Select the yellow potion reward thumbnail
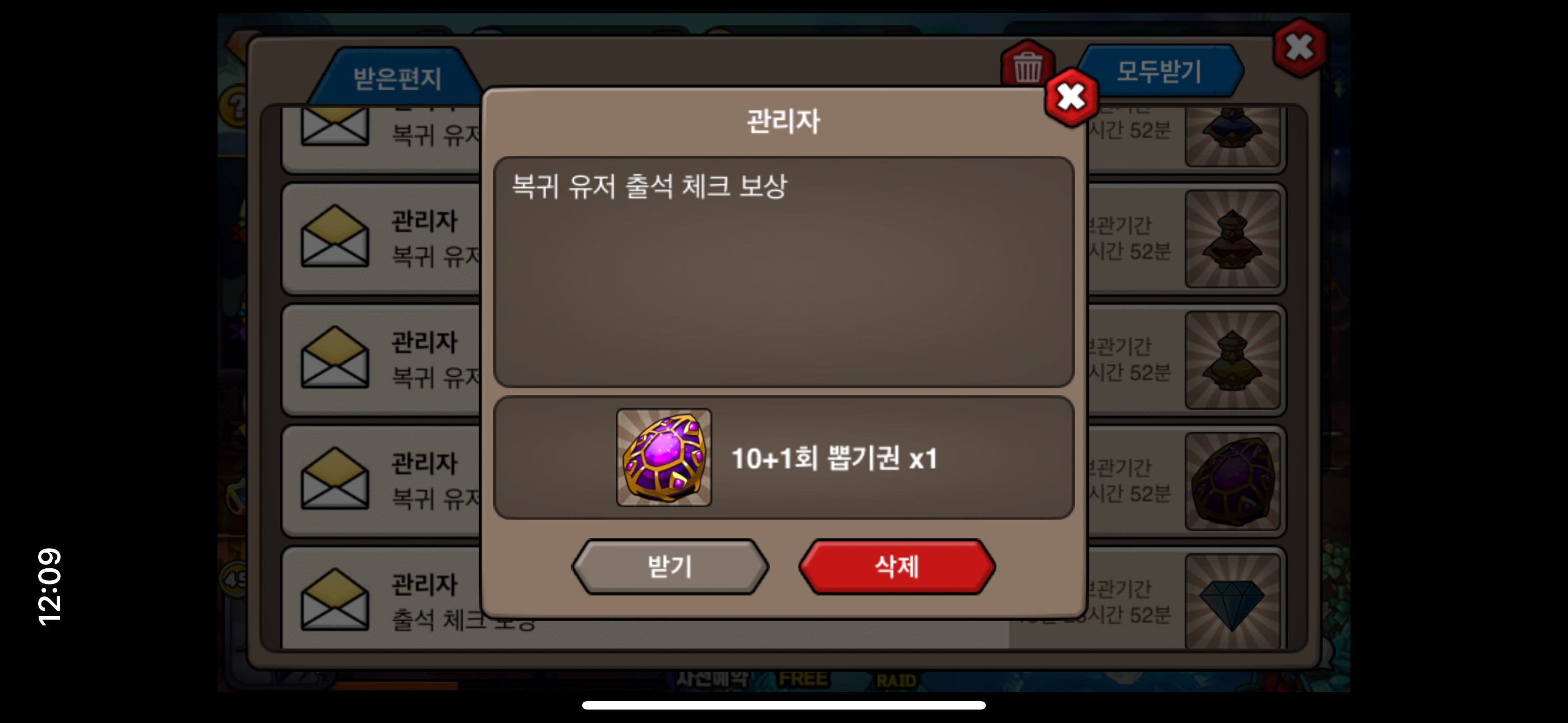Viewport: 1568px width, 723px height. tap(1232, 360)
